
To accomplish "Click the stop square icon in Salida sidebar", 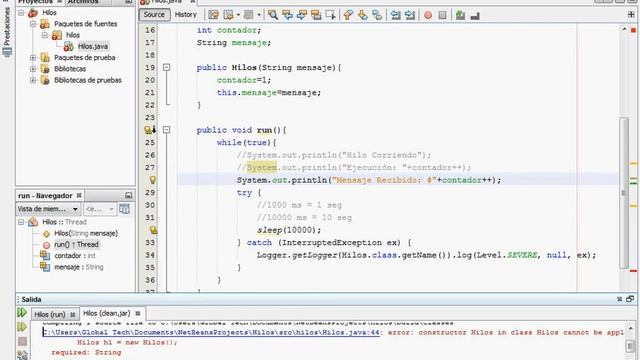I will click(22, 341).
